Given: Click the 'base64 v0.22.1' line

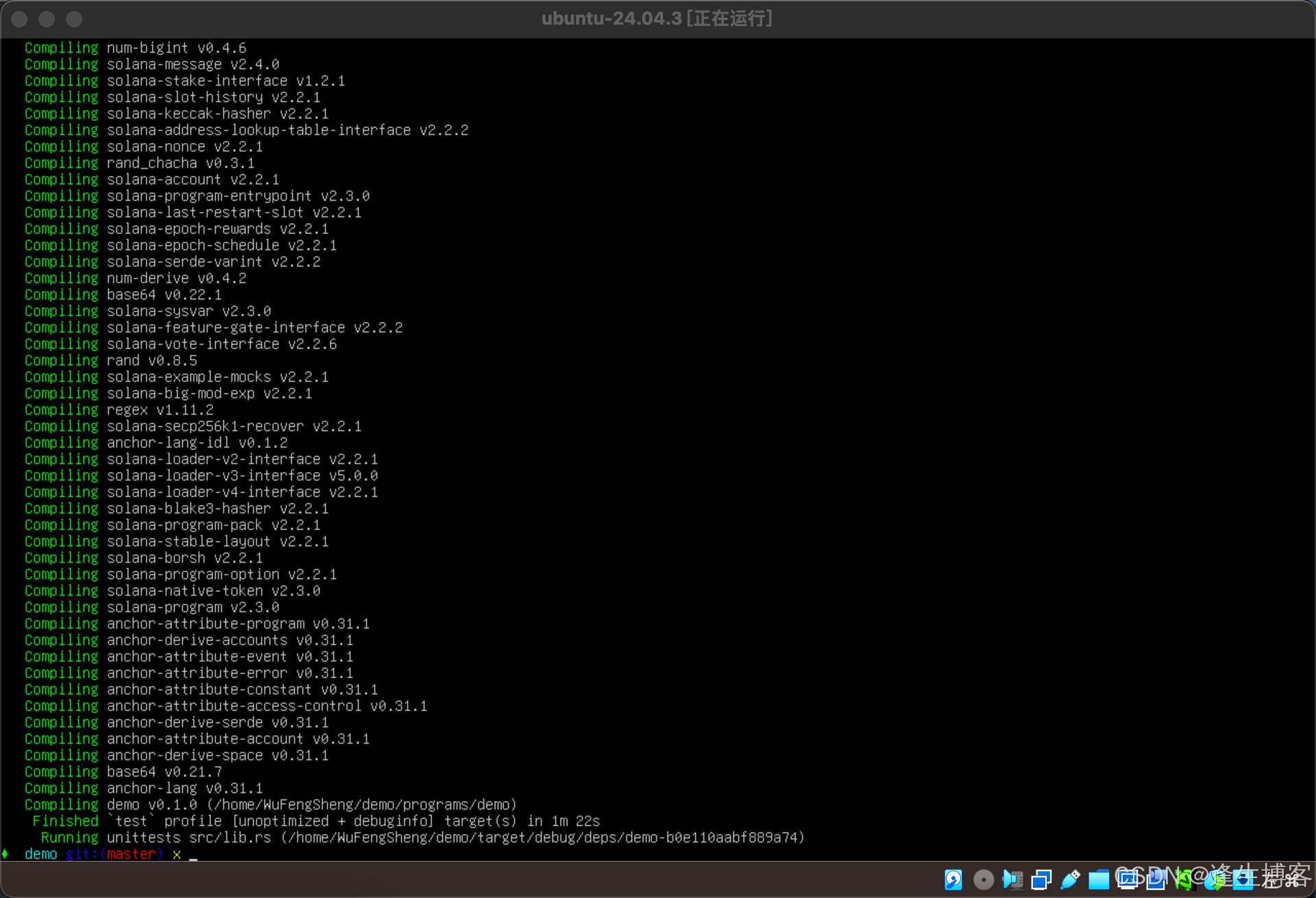Looking at the screenshot, I should (164, 295).
